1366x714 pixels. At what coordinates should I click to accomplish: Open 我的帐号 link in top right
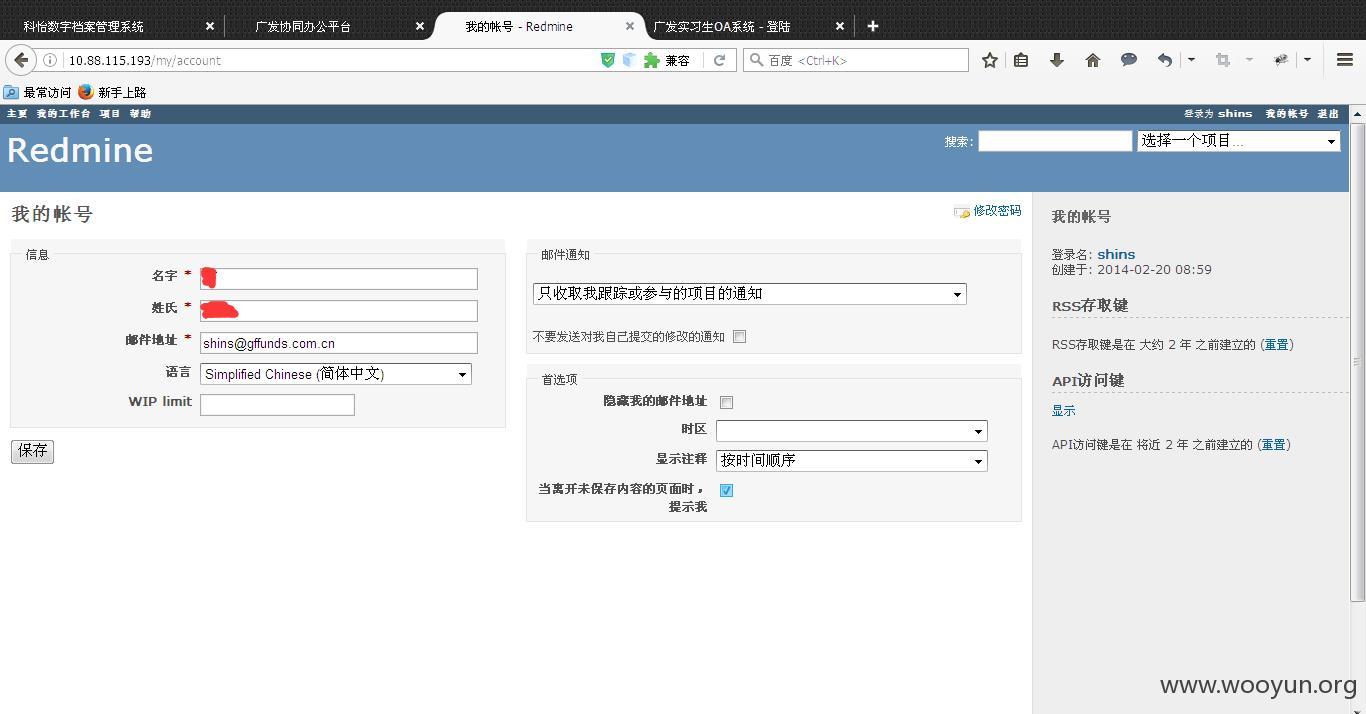tap(1286, 114)
